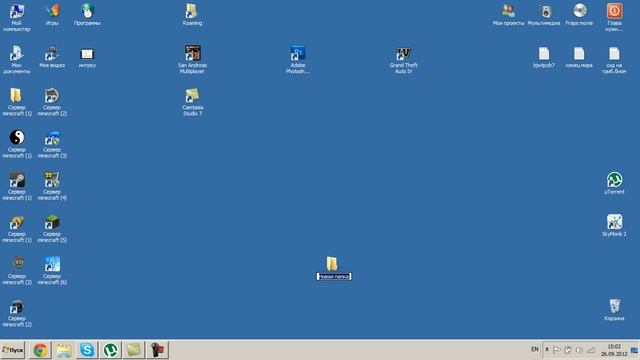The image size is (640, 360).
Task: Open the Пуск start menu
Action: click(x=13, y=350)
